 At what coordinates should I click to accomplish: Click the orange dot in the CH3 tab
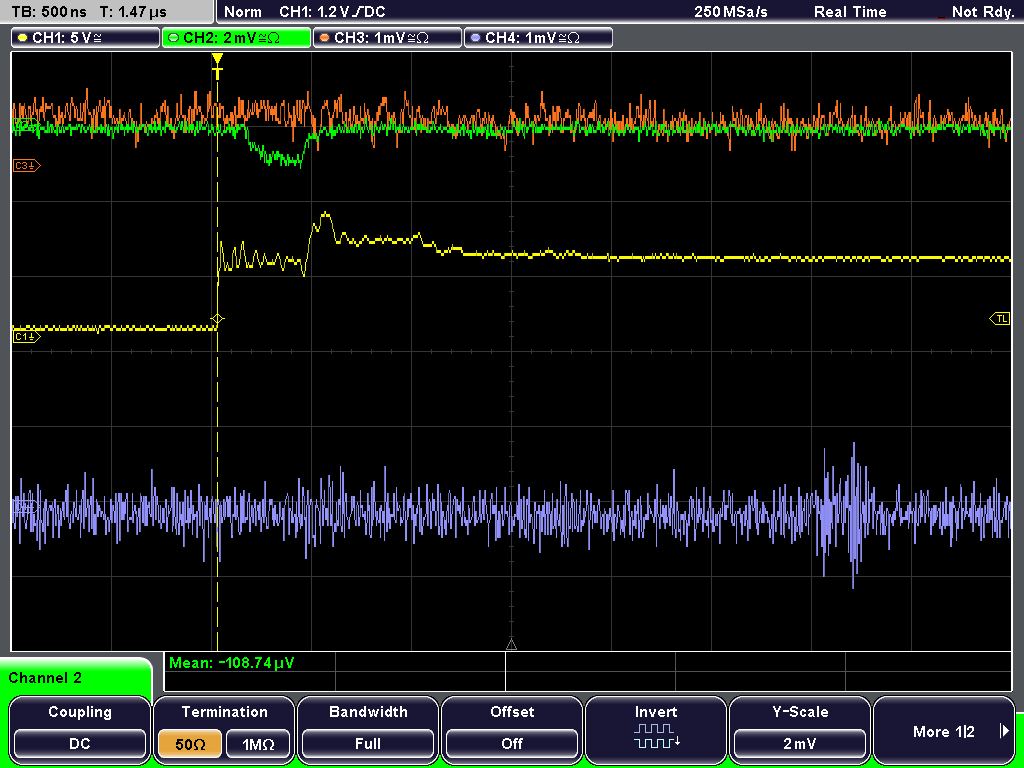pos(324,38)
